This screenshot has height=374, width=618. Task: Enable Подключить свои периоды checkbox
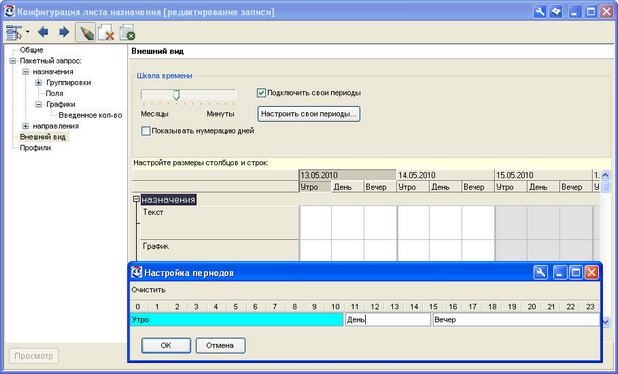pos(261,93)
